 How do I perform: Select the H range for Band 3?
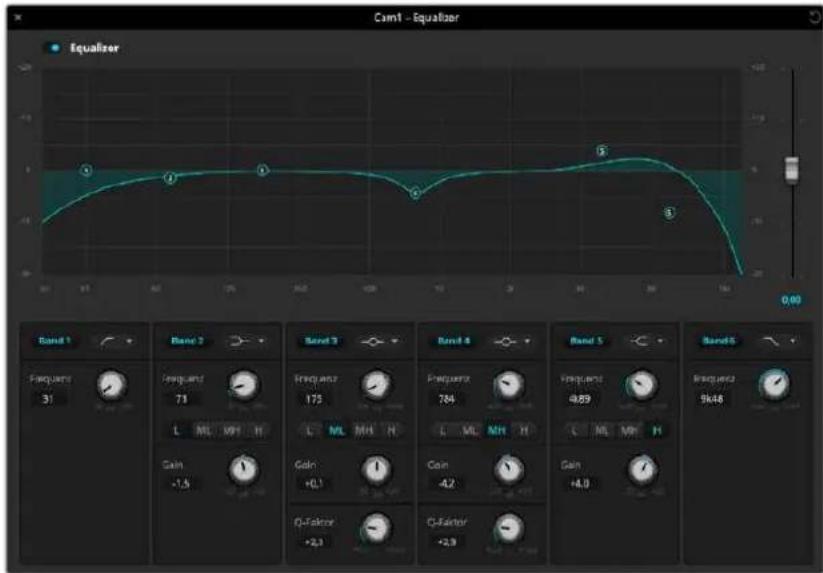(391, 431)
